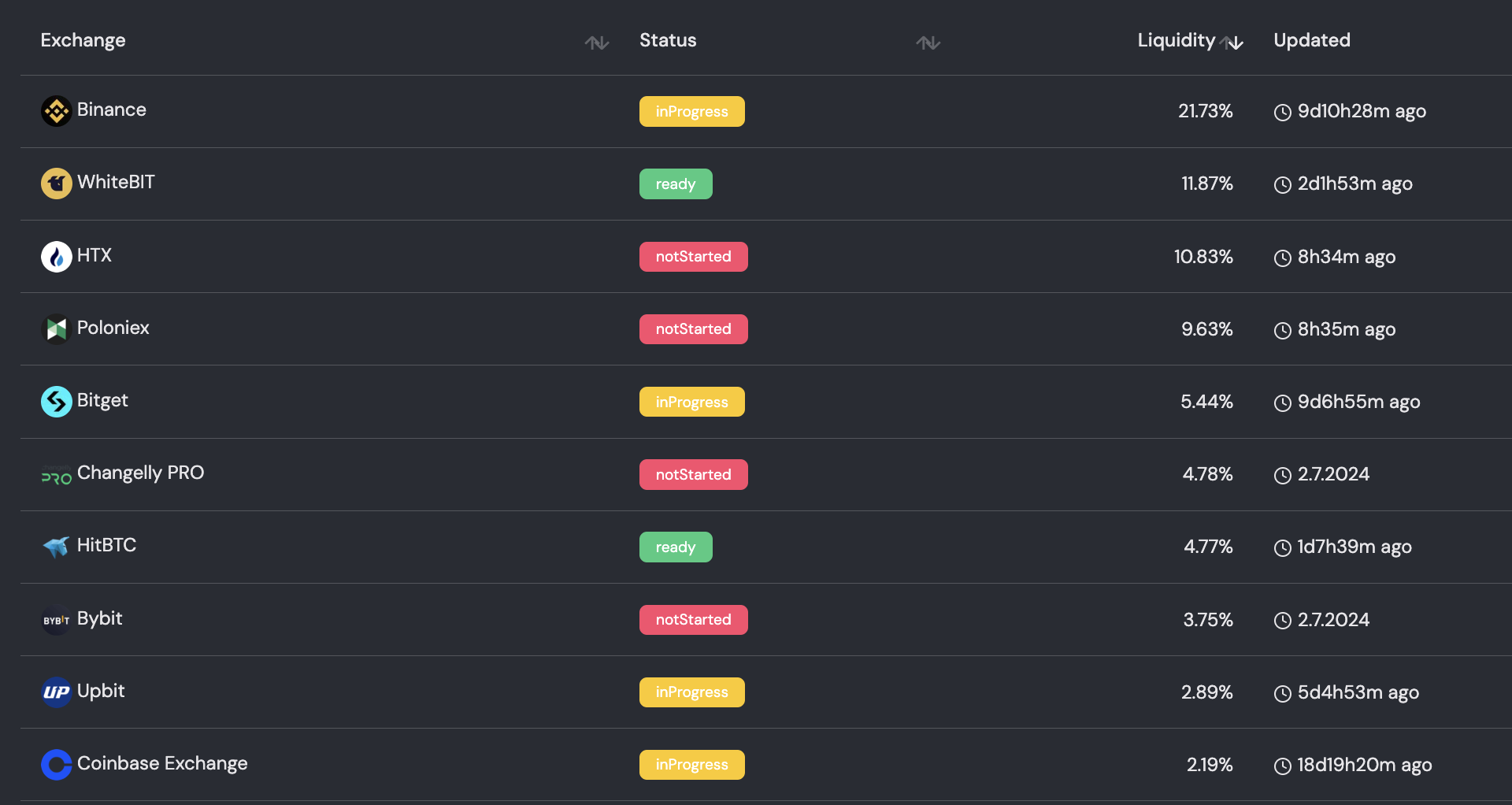Click the '9d10h28m ago' updated time
Image resolution: width=1512 pixels, height=805 pixels.
[x=1362, y=111]
